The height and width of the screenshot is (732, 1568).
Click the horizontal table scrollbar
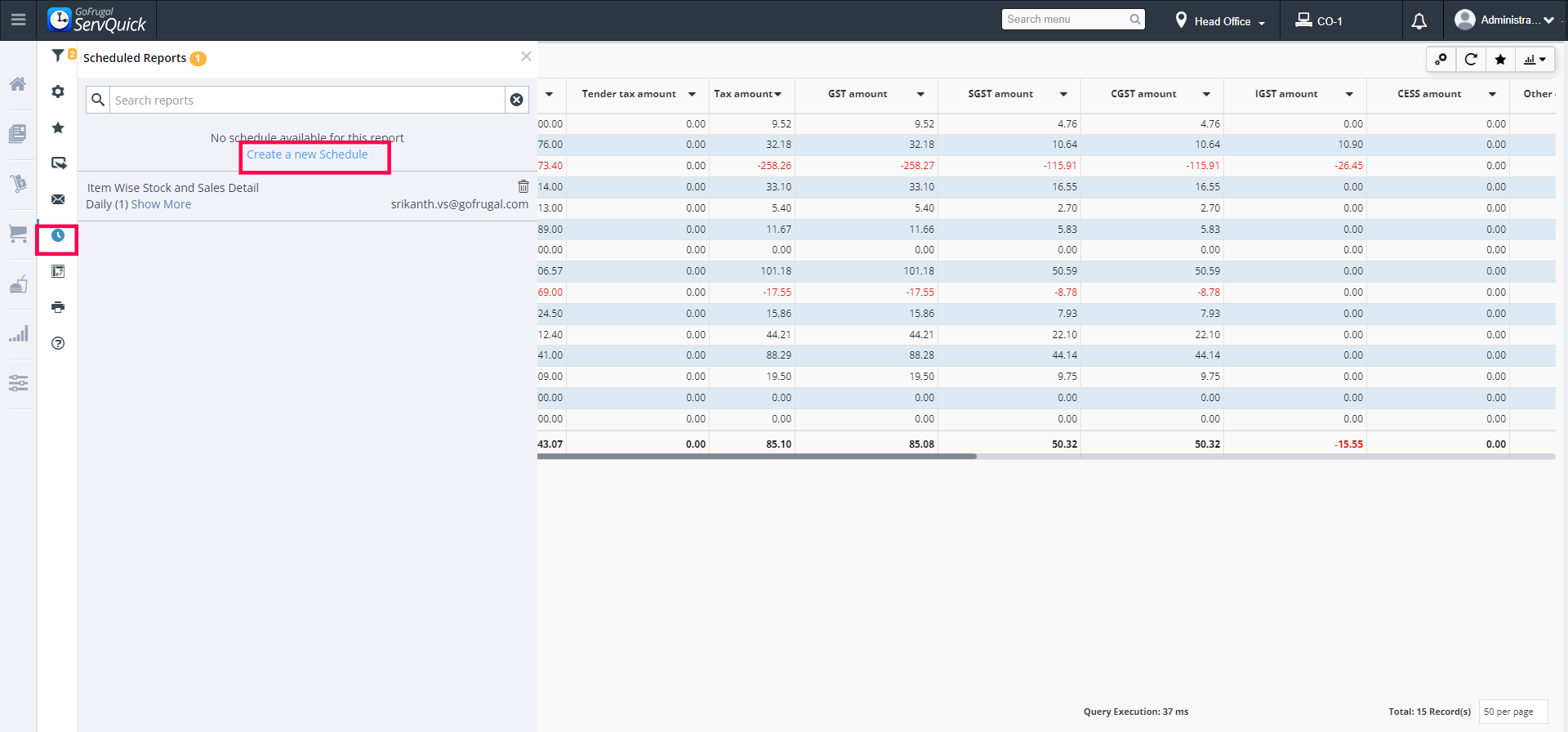pyautogui.click(x=756, y=457)
